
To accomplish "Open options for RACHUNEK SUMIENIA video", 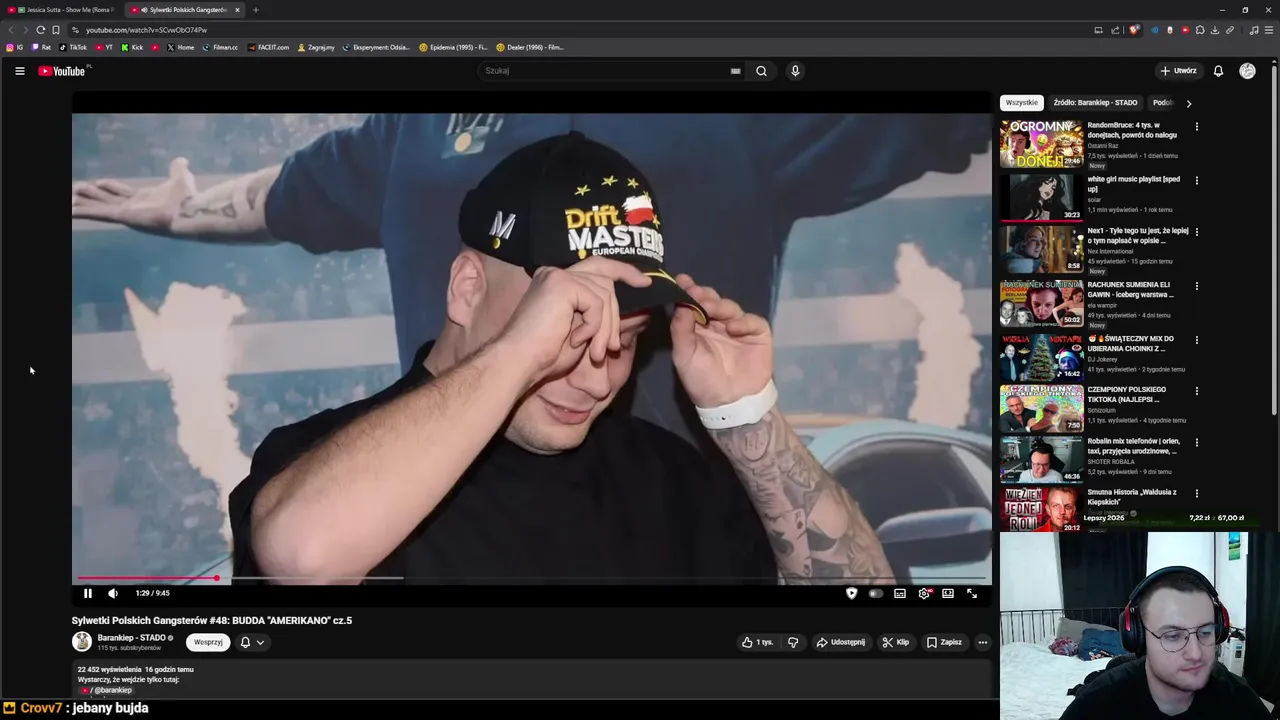I will (1196, 286).
